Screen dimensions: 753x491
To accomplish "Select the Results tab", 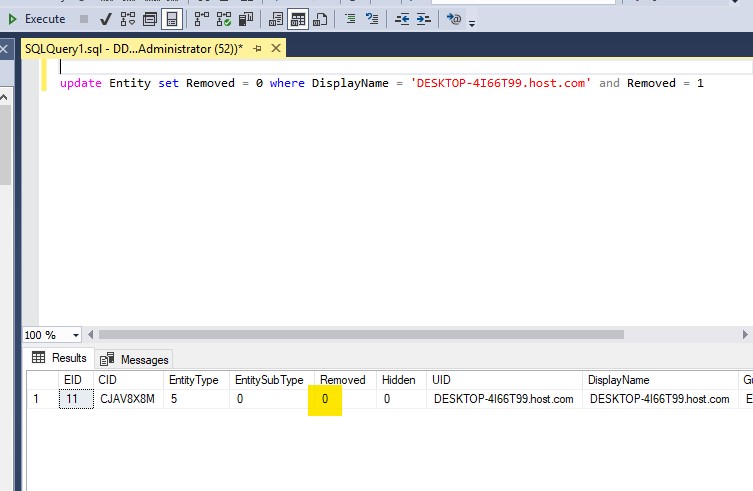I will pos(60,358).
